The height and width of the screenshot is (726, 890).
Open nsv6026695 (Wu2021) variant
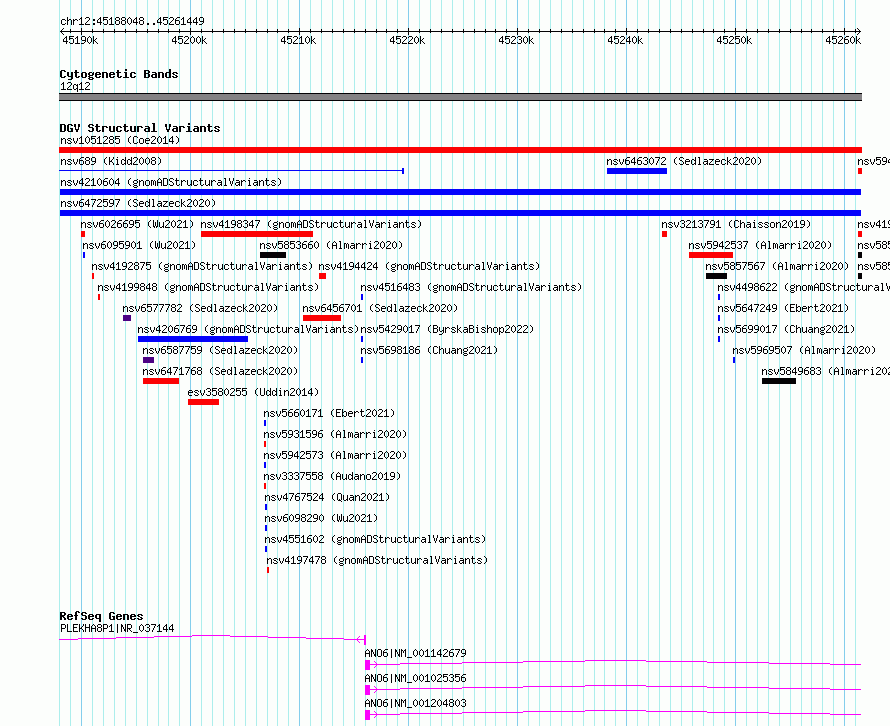coord(137,224)
